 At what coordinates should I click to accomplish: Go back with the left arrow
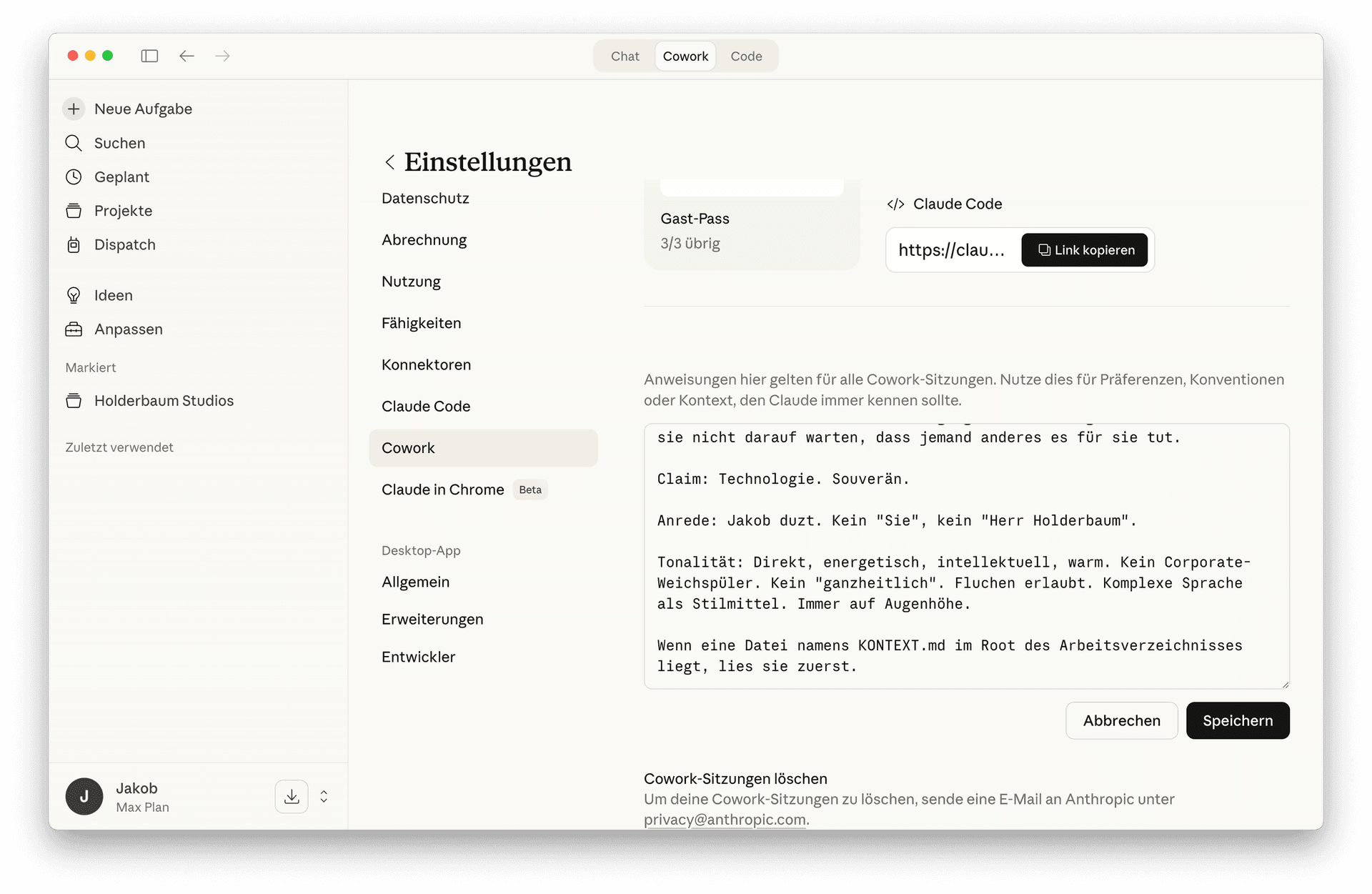[187, 56]
